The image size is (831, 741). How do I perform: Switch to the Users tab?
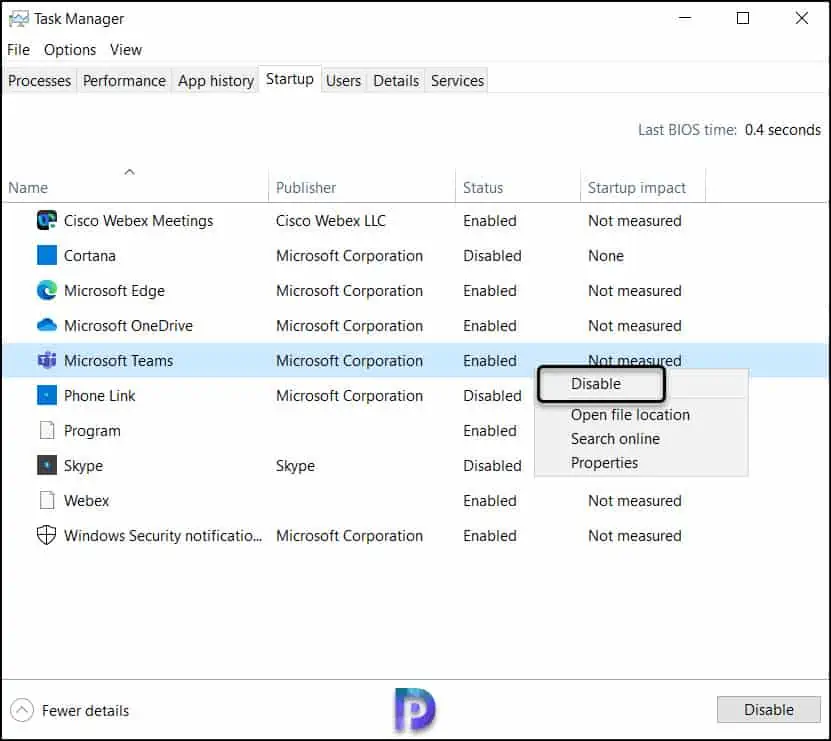pyautogui.click(x=343, y=81)
